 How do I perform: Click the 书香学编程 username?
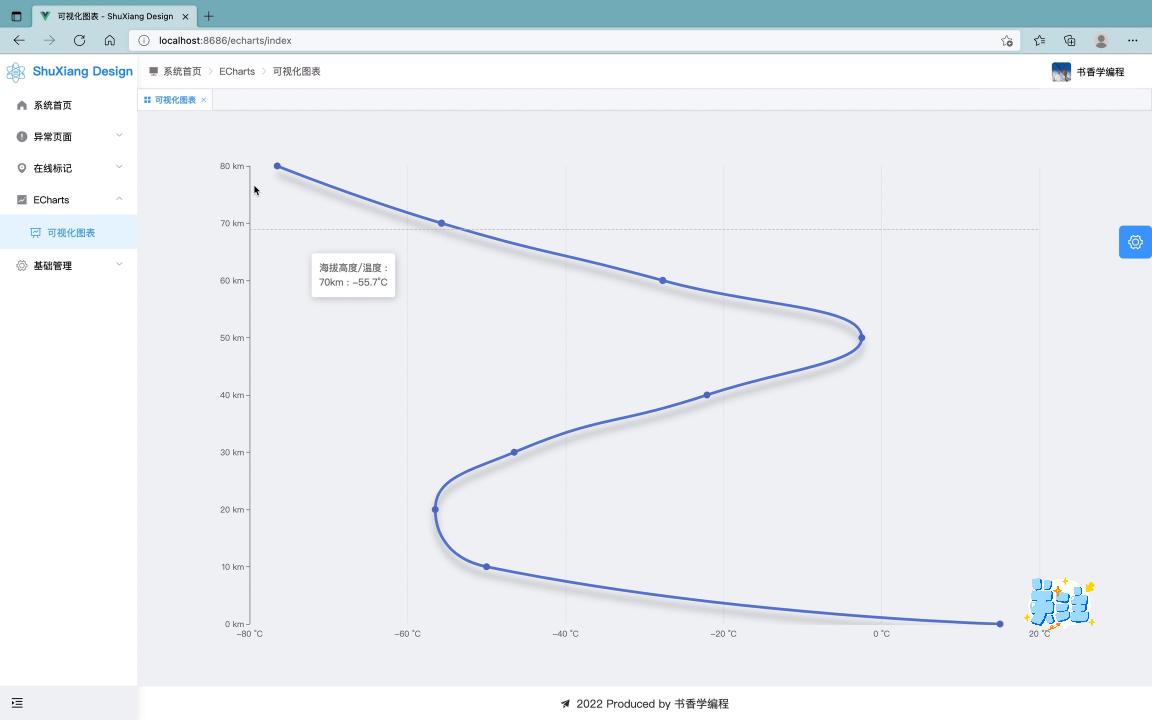click(x=1101, y=72)
